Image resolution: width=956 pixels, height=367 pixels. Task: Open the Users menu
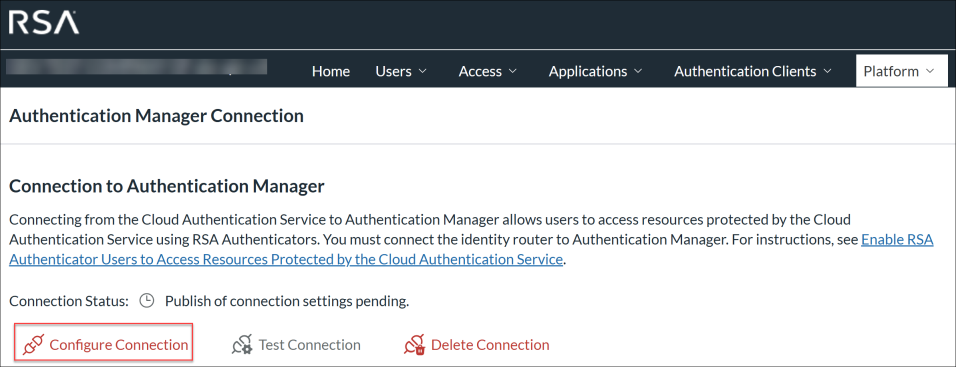[x=401, y=71]
